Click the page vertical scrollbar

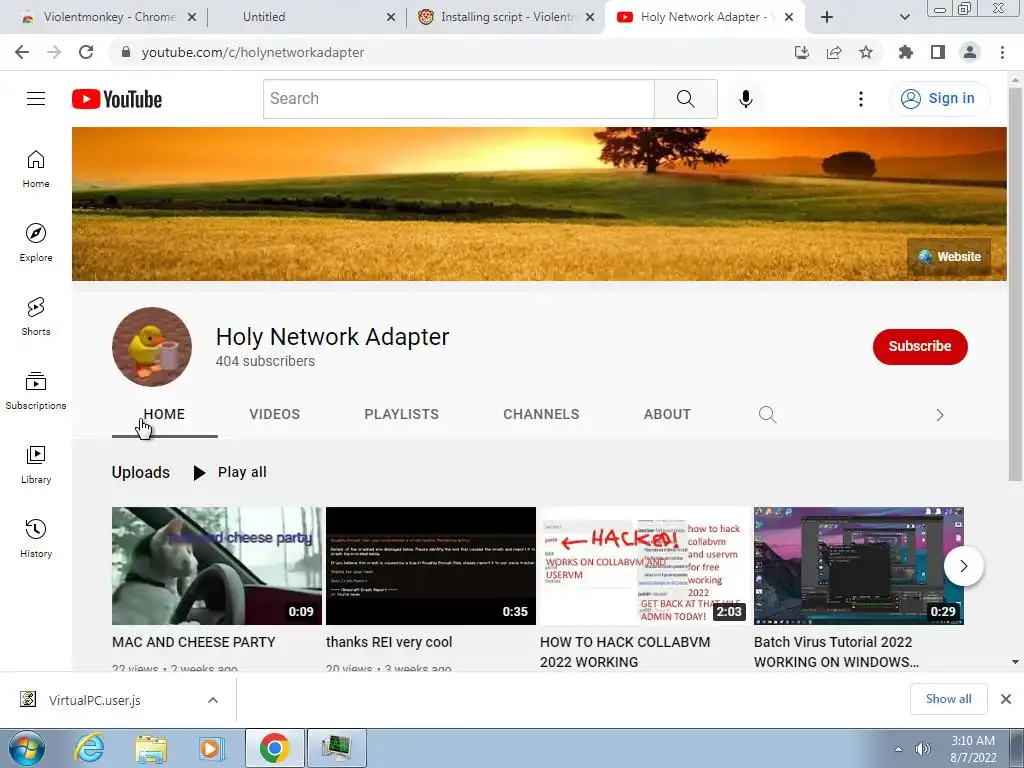(1015, 284)
